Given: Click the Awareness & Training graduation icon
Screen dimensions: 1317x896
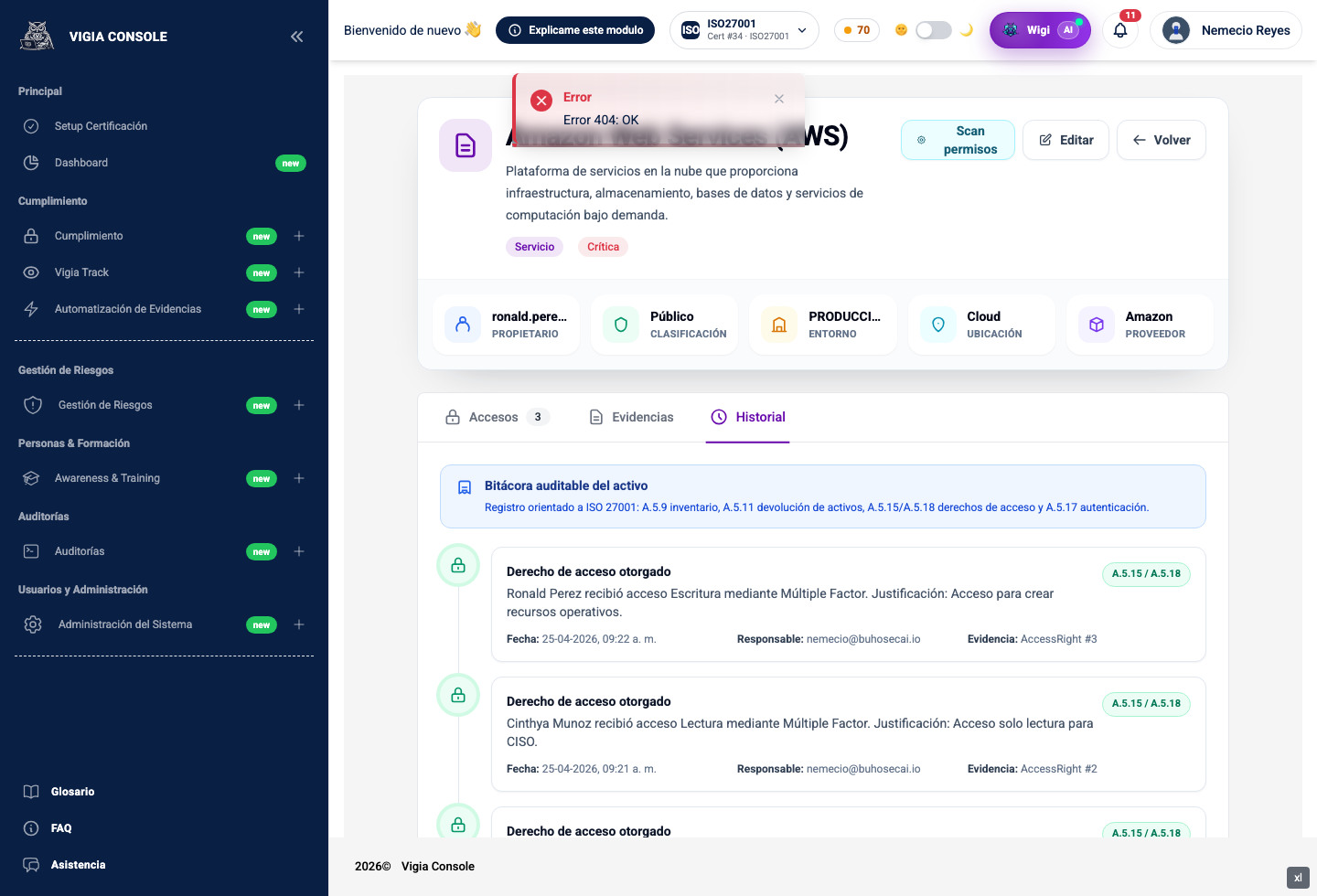Looking at the screenshot, I should tap(31, 478).
